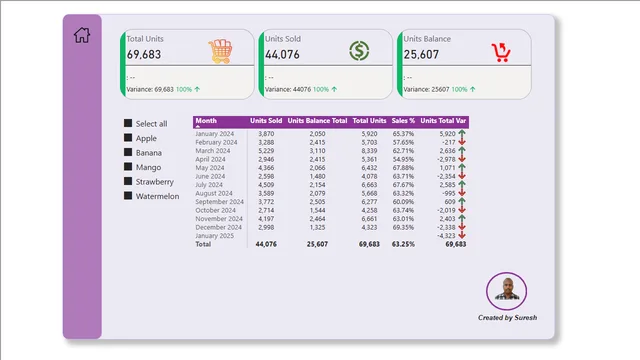Click the down arrow icon in August 2024 row
The image size is (640, 360).
[462, 193]
